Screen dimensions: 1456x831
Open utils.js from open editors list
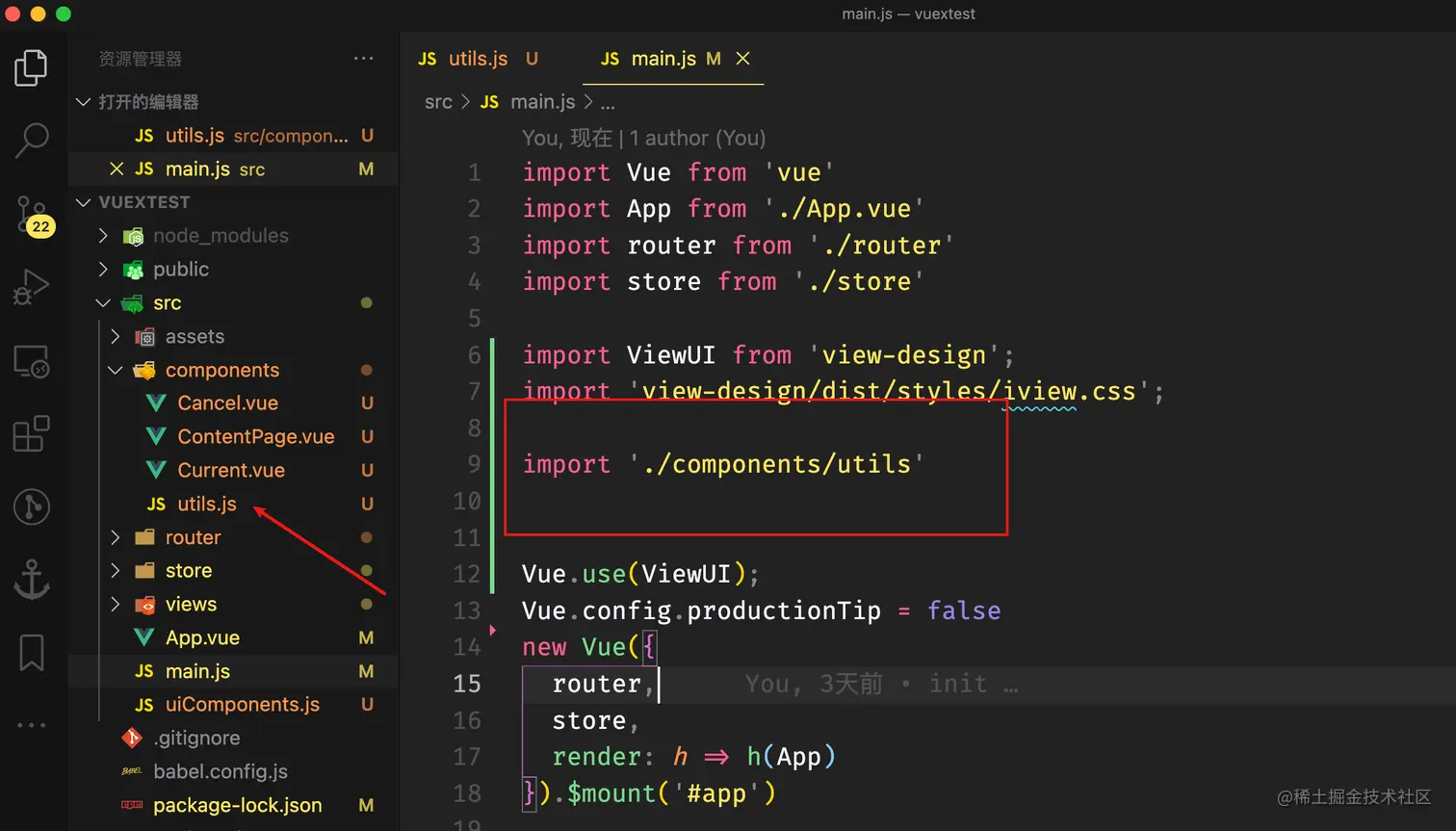233,136
